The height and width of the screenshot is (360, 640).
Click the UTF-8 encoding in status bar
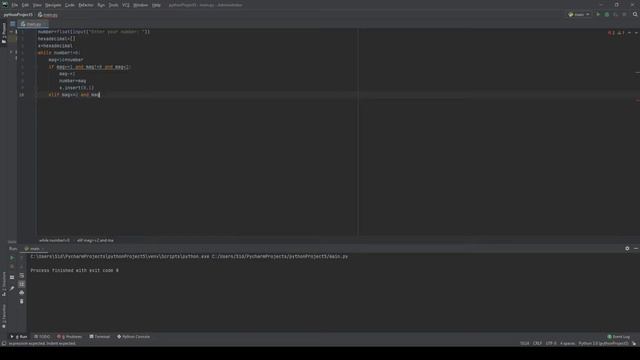point(551,344)
